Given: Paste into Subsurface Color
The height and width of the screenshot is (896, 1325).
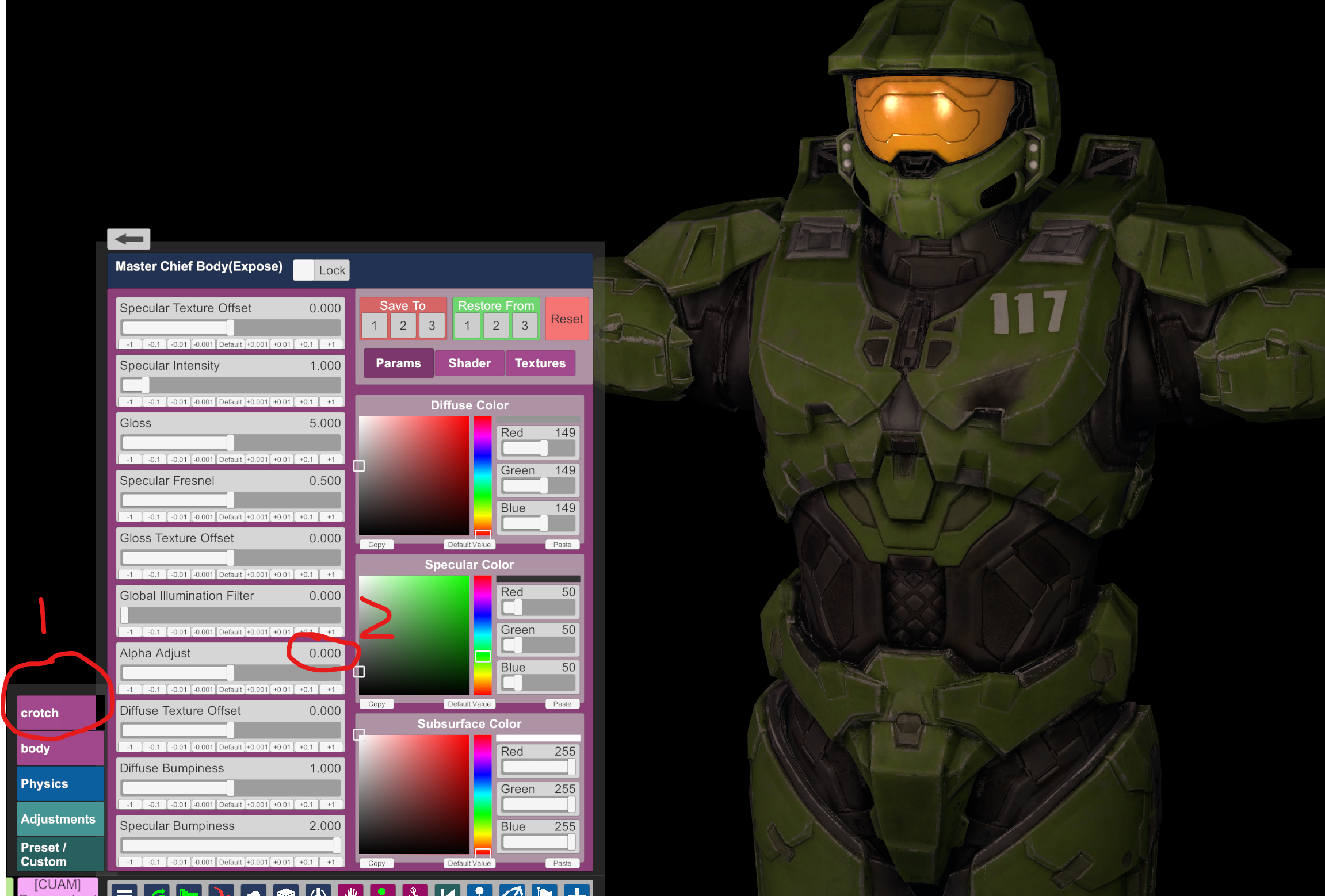Looking at the screenshot, I should [562, 863].
